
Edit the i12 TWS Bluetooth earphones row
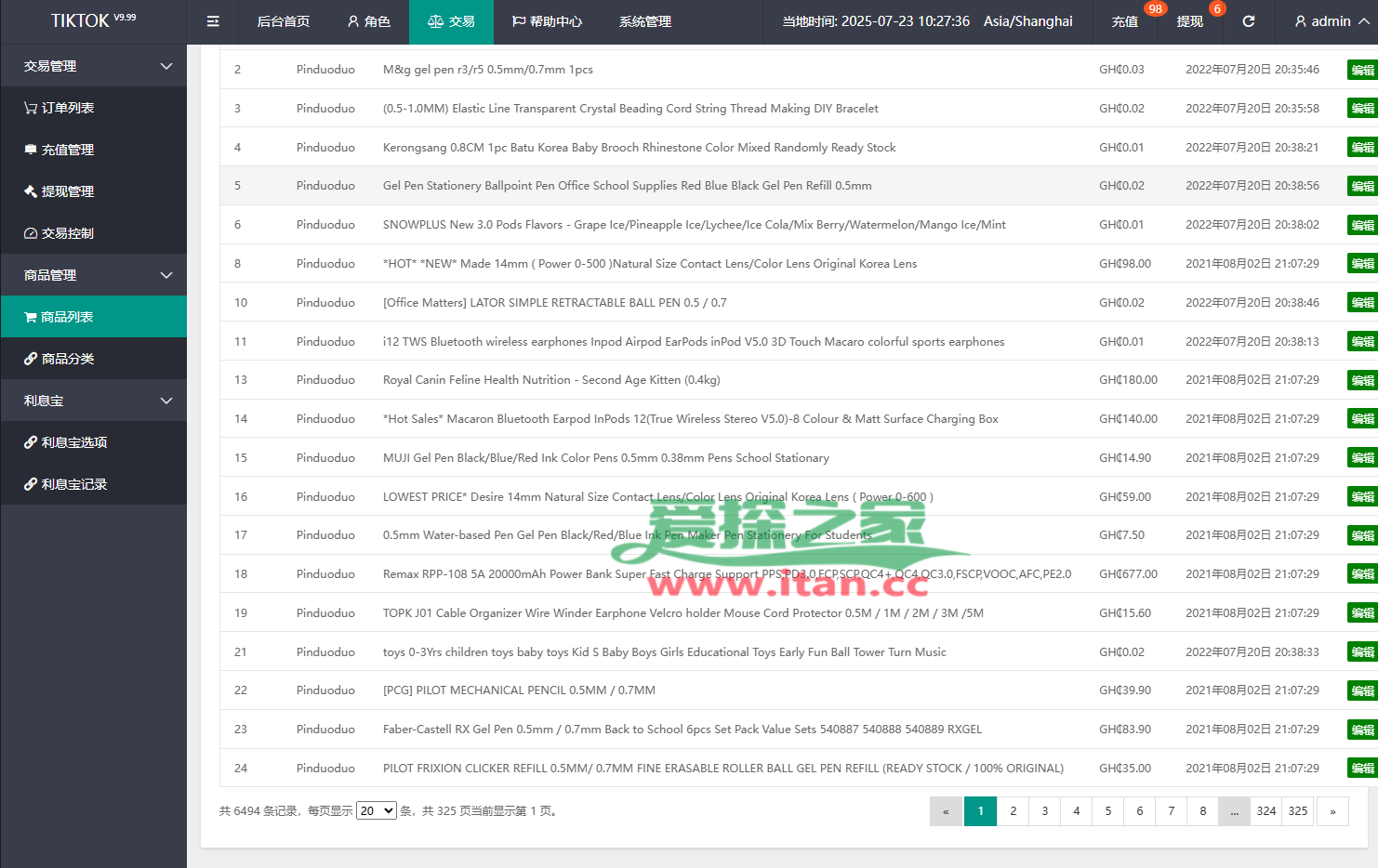[1362, 342]
